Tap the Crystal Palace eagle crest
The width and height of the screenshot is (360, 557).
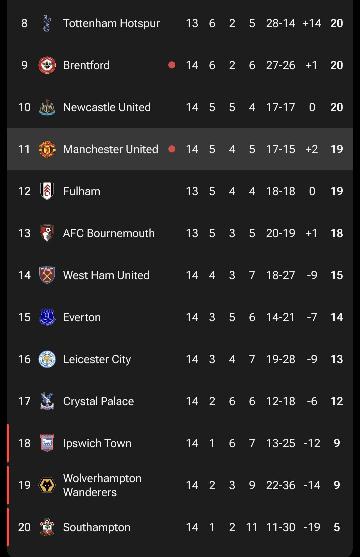pos(47,401)
